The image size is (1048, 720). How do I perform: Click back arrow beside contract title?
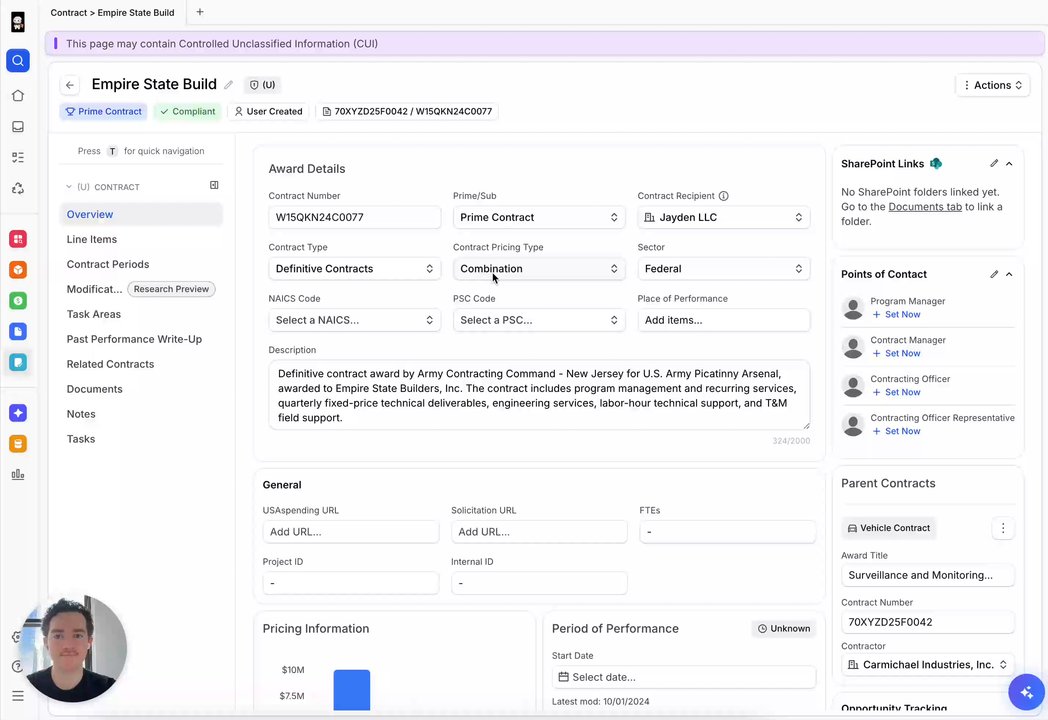[70, 85]
